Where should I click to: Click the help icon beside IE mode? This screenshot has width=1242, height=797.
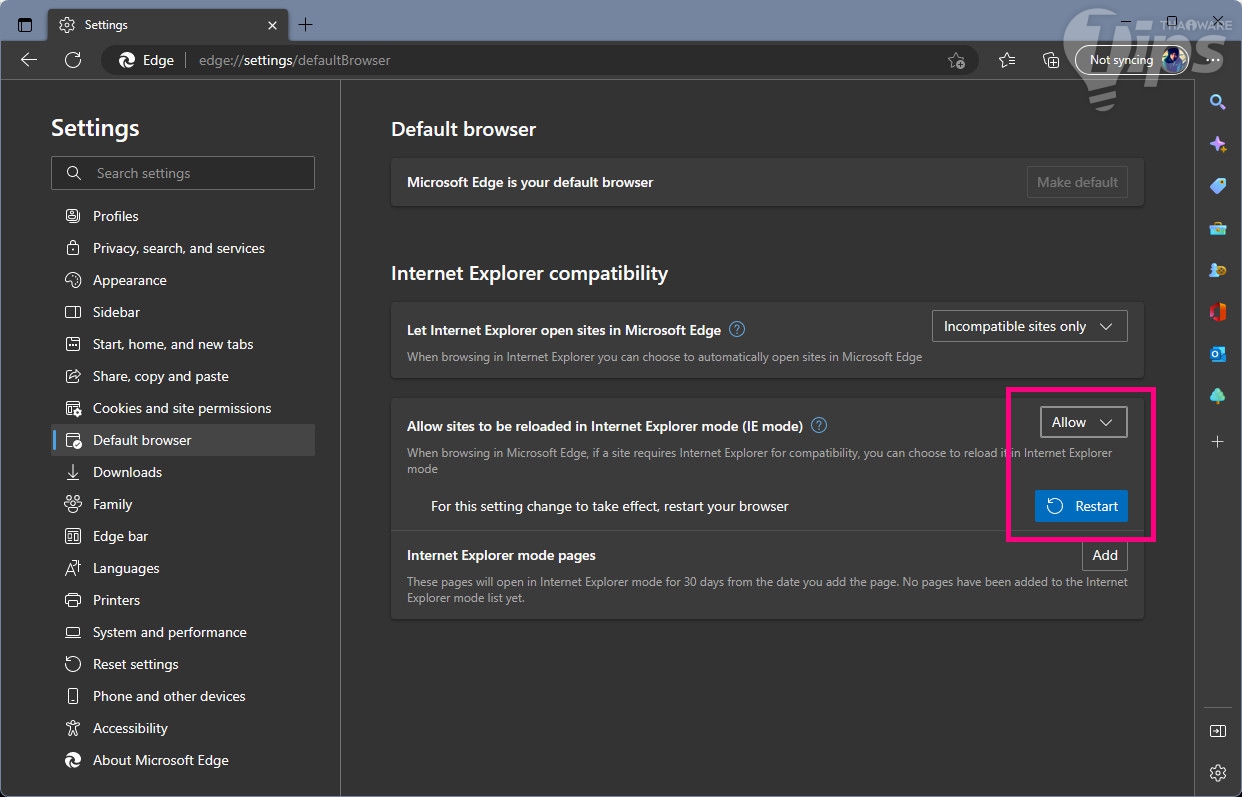(x=819, y=425)
